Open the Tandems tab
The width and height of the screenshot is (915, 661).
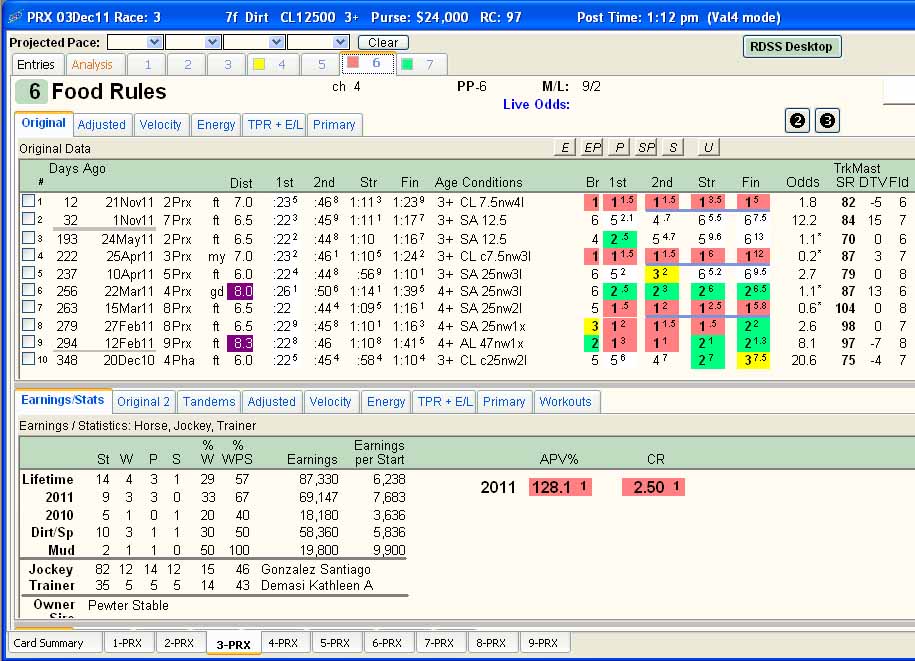pyautogui.click(x=209, y=401)
